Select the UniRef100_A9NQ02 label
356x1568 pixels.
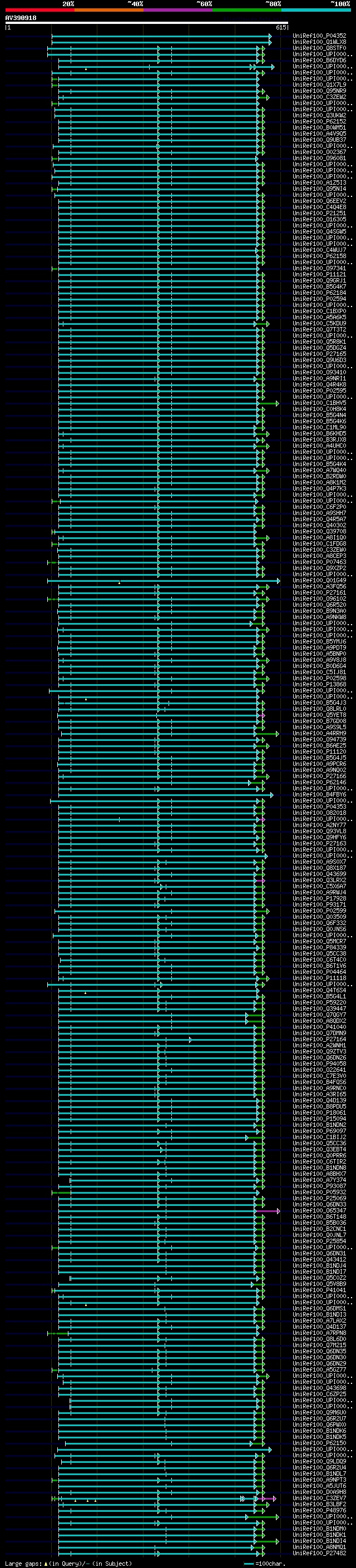[319, 770]
